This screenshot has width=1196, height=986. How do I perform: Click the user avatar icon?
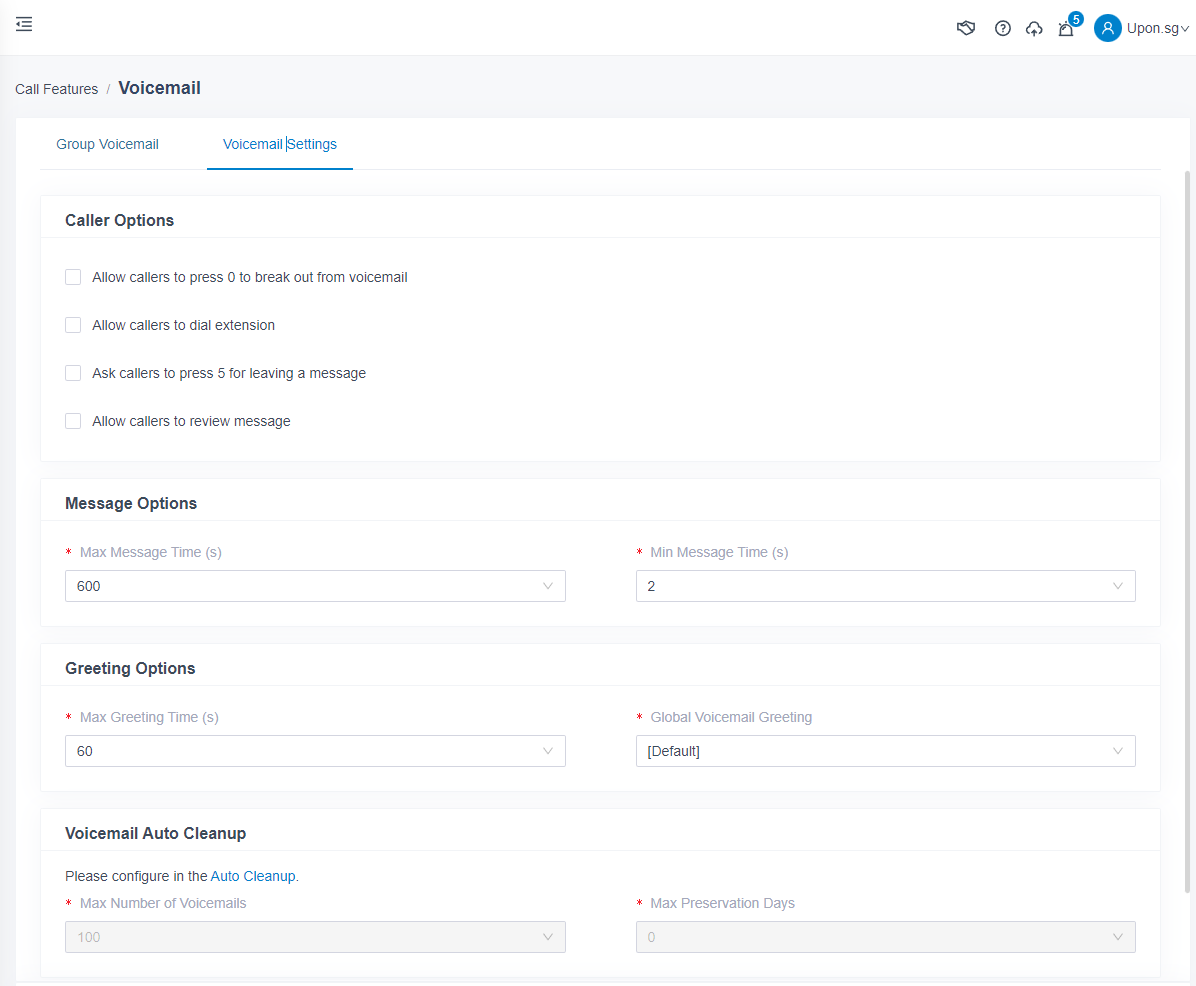[x=1107, y=28]
